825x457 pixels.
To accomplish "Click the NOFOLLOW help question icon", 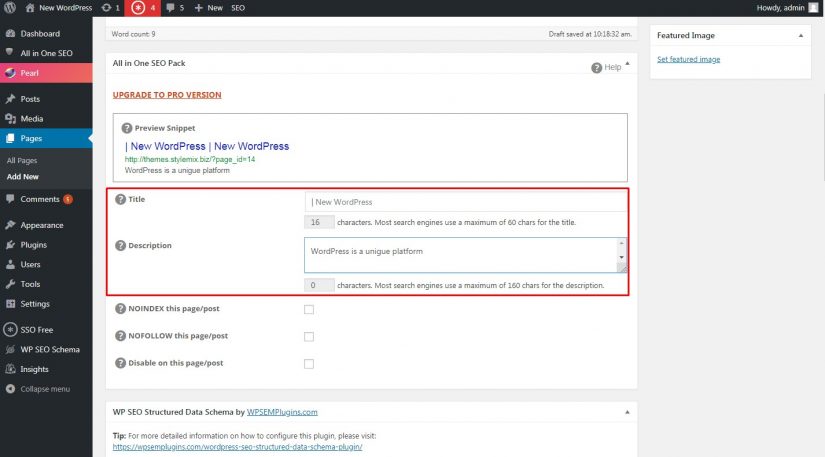I will [x=120, y=336].
